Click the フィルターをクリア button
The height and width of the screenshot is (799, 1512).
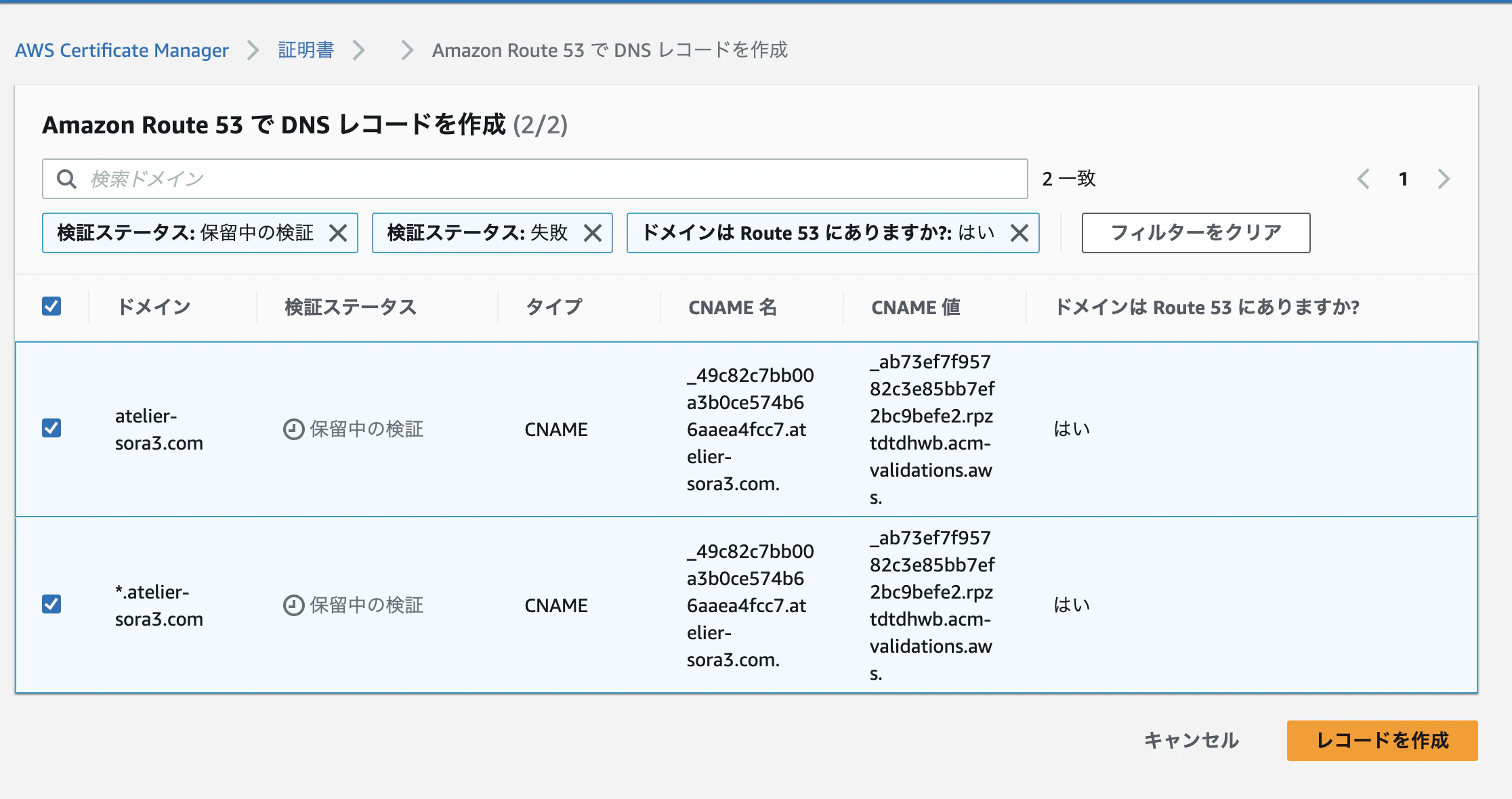1196,233
